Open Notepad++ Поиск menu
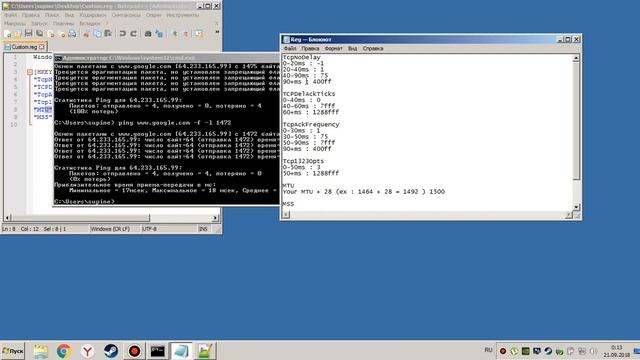 coord(52,15)
